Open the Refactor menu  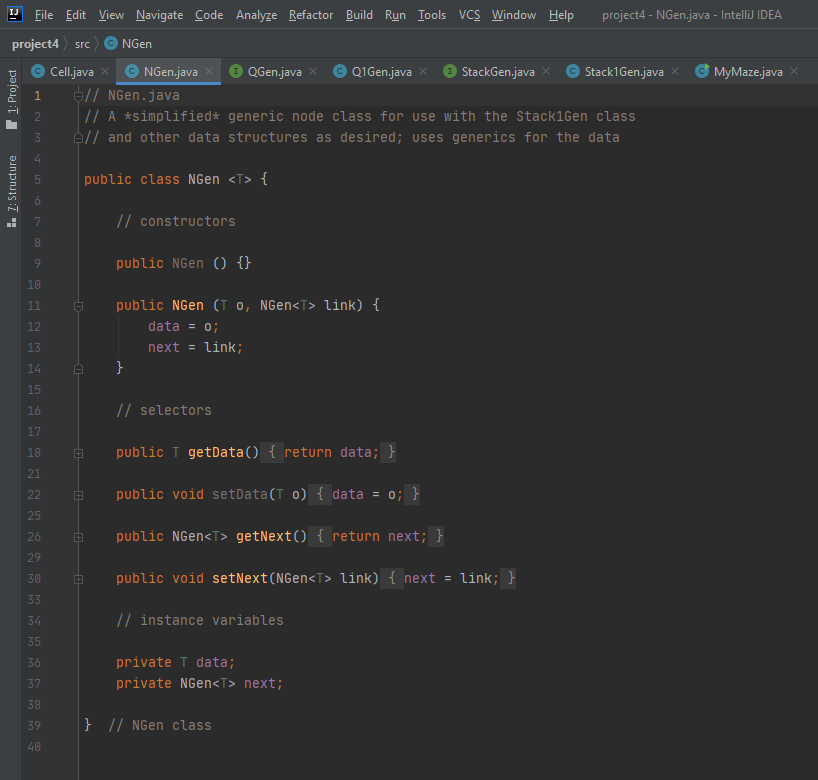tap(311, 15)
